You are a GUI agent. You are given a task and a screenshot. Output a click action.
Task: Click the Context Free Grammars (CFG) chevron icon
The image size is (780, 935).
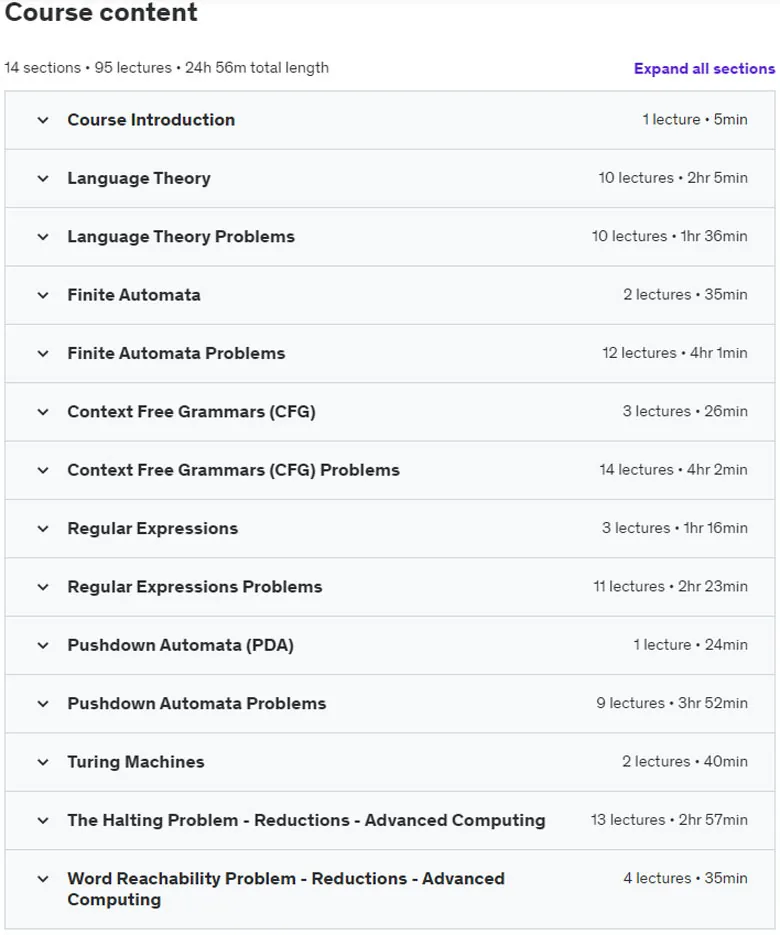[43, 413]
